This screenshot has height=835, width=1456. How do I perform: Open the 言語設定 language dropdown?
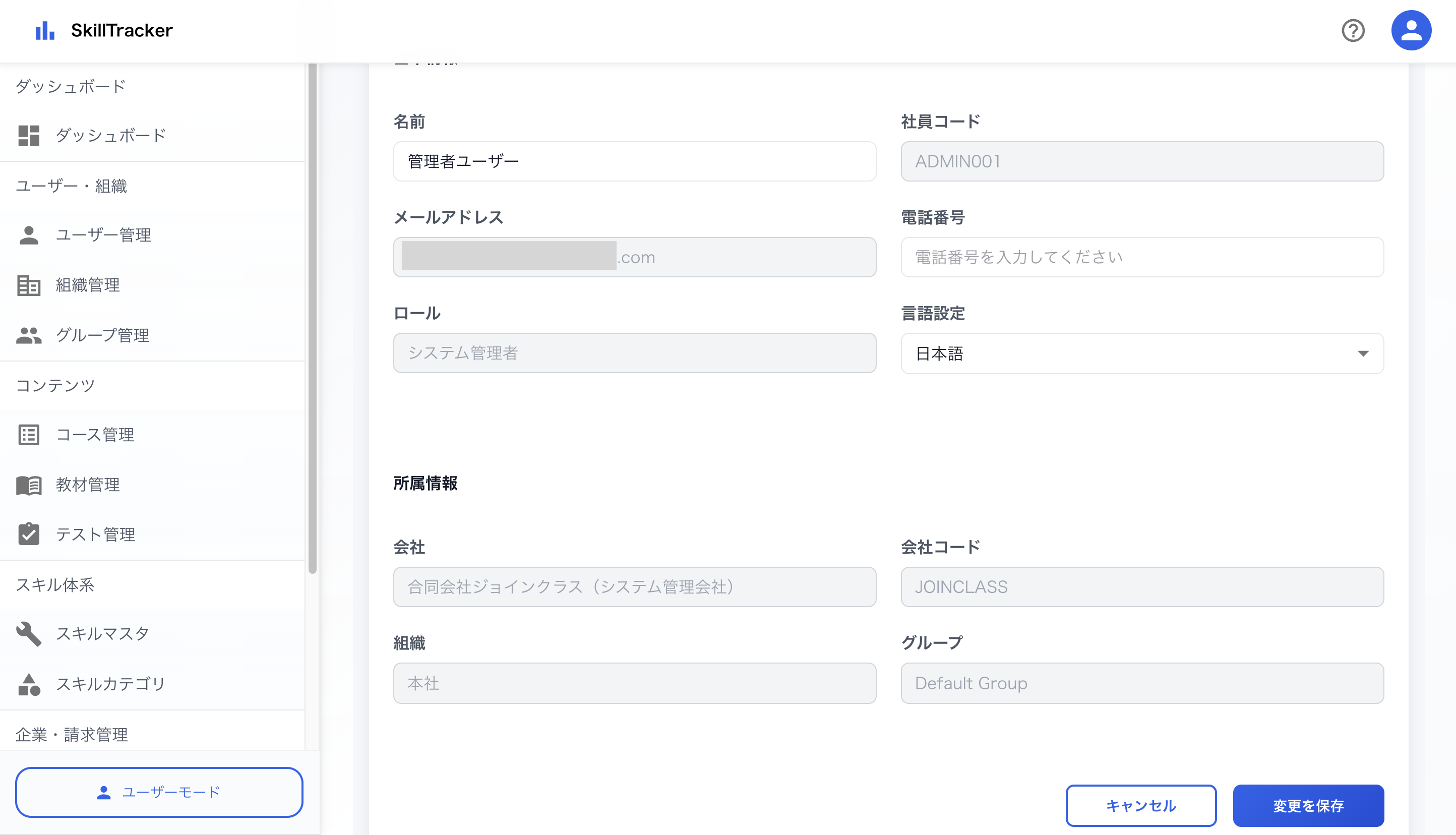[x=1142, y=354]
